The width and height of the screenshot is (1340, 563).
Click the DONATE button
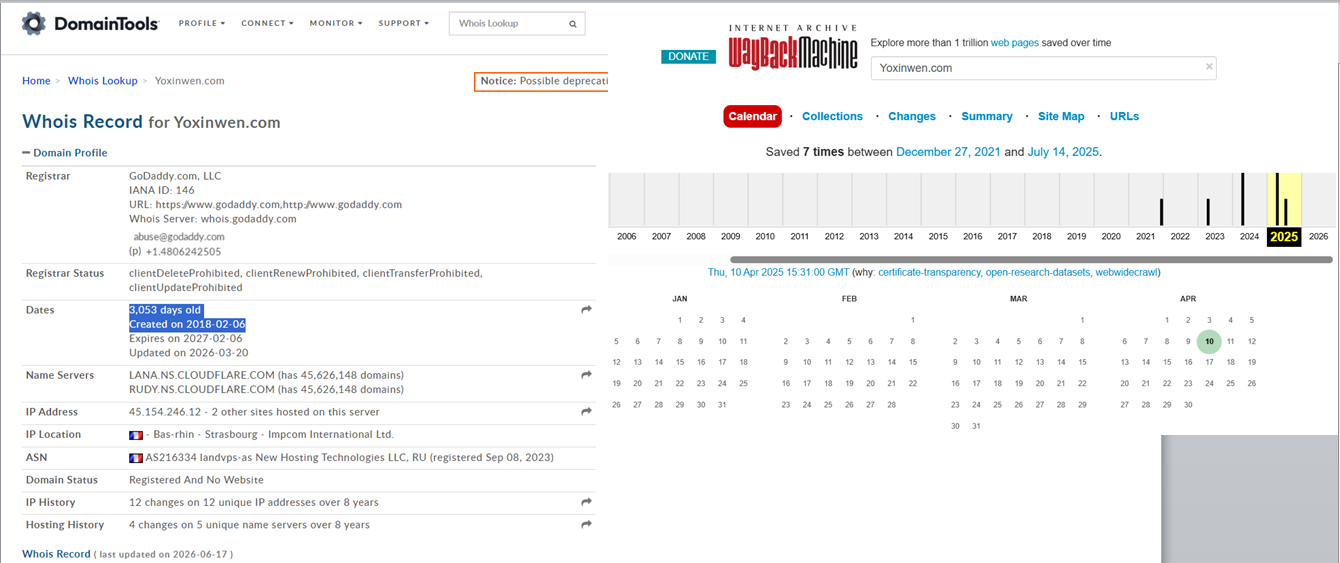(688, 57)
